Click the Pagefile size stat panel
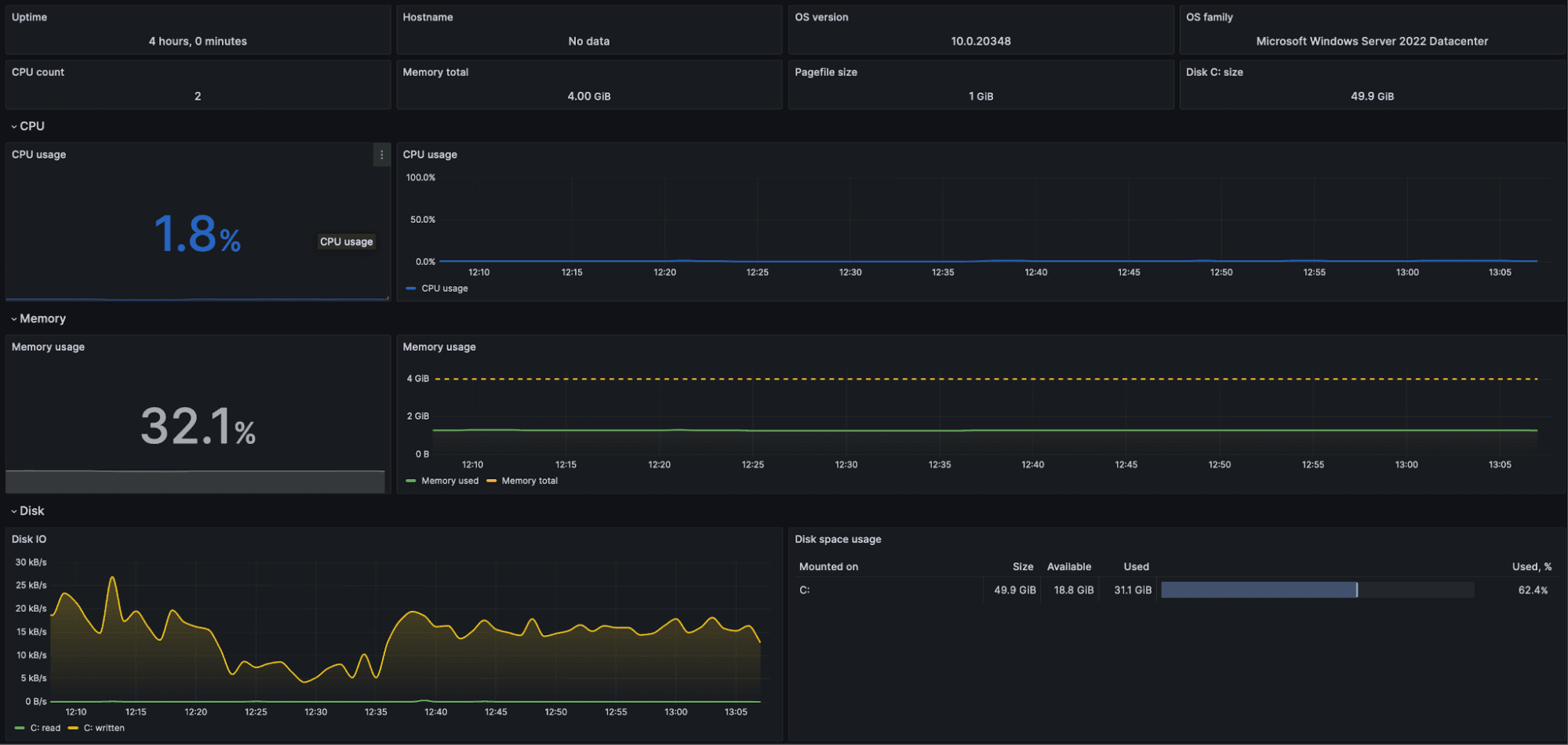 (980, 84)
